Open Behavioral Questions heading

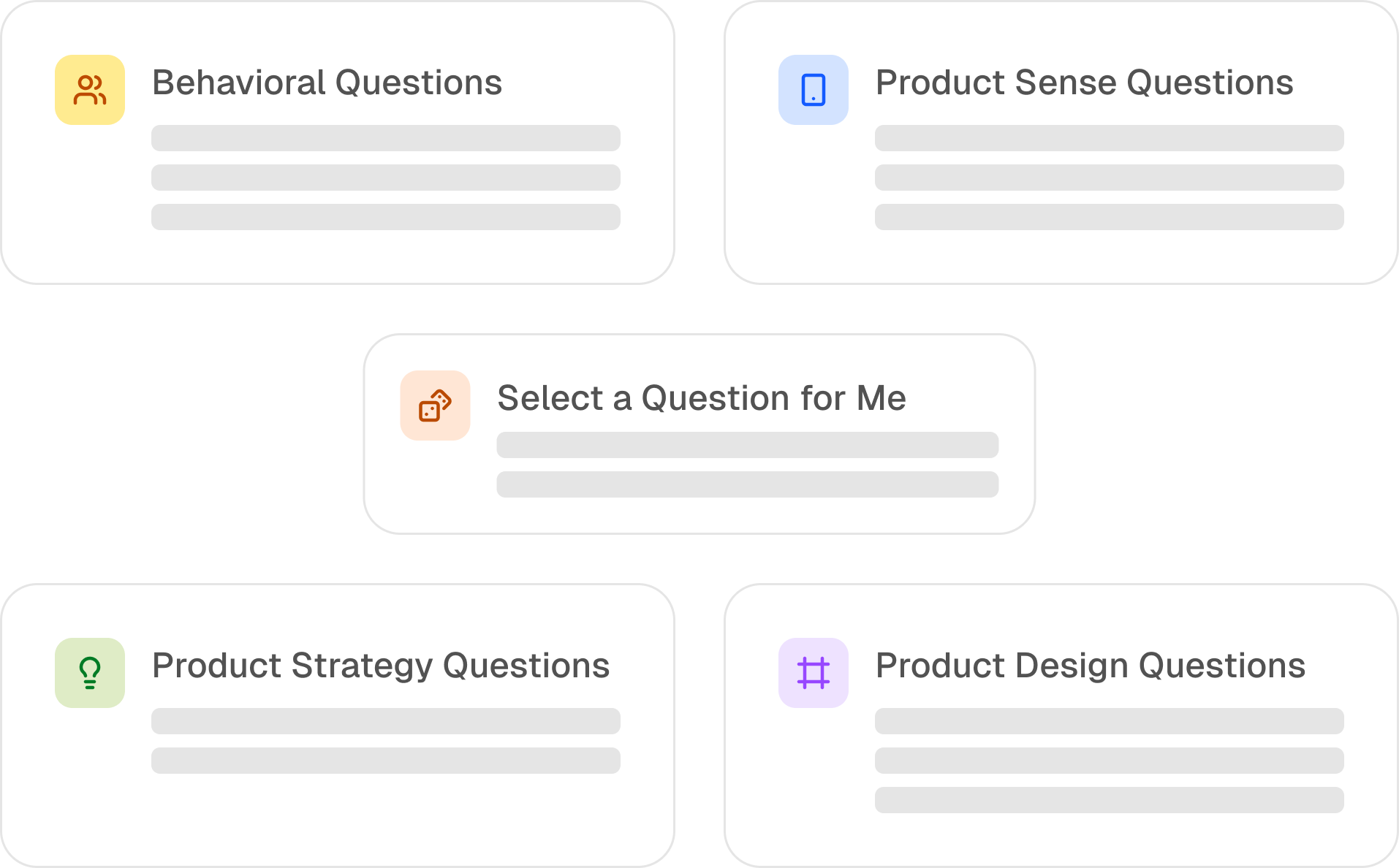[327, 83]
